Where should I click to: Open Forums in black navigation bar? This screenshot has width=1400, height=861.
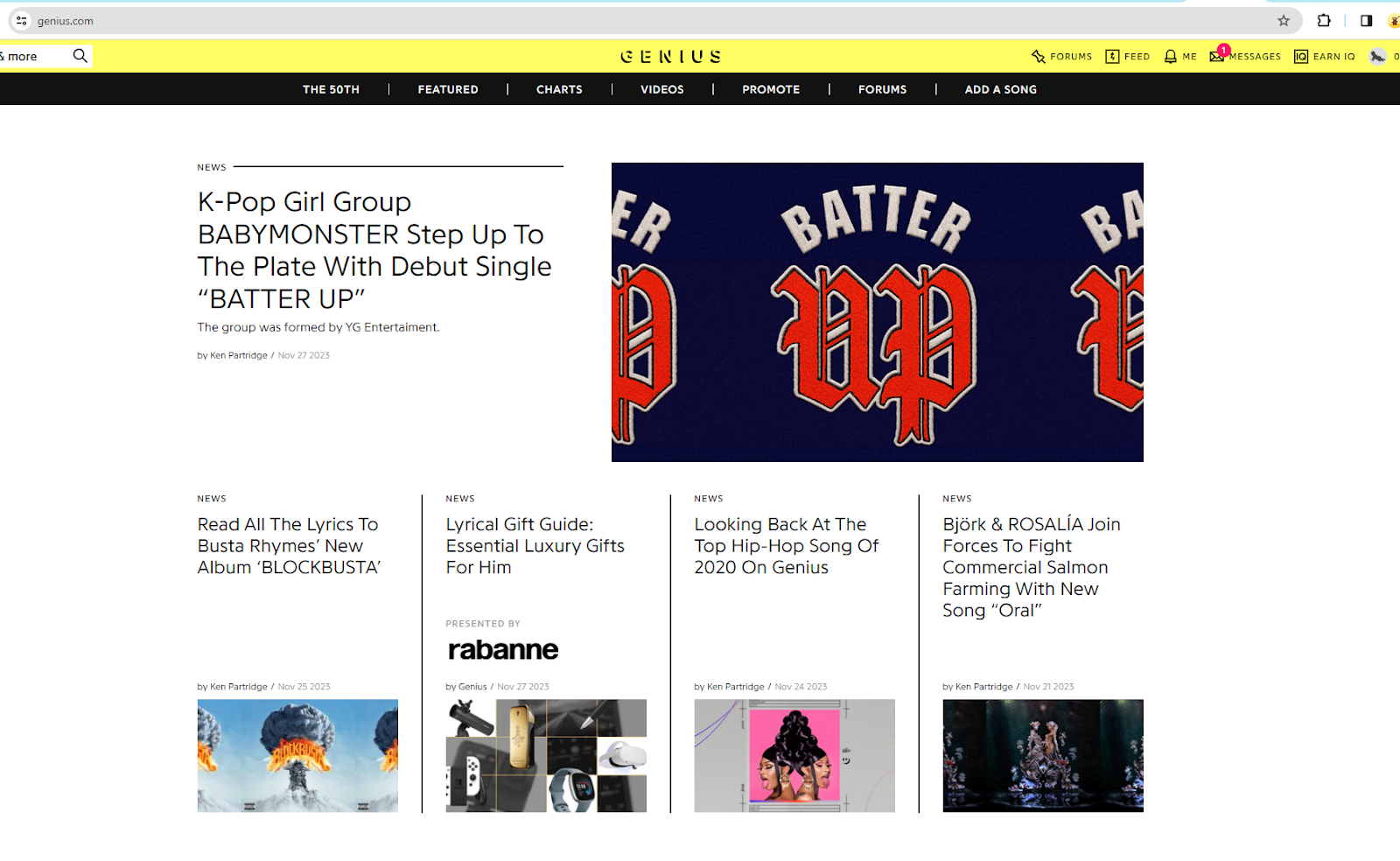click(882, 89)
